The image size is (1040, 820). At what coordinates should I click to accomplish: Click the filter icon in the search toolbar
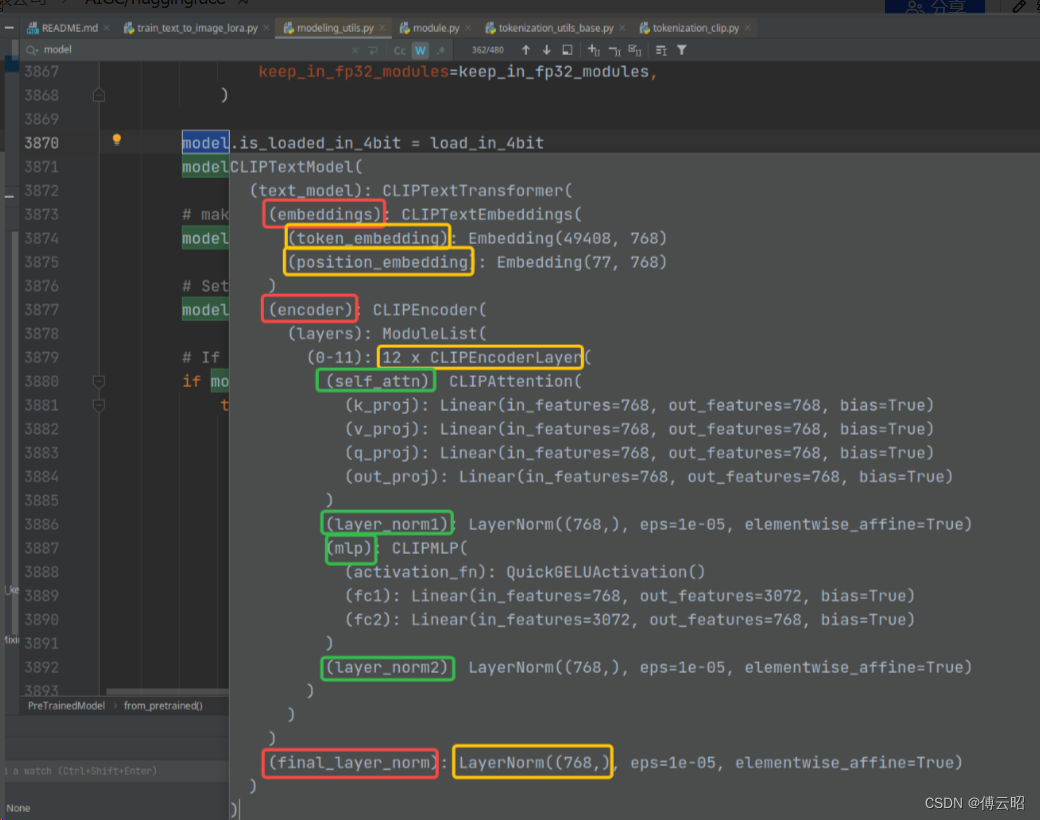[681, 49]
